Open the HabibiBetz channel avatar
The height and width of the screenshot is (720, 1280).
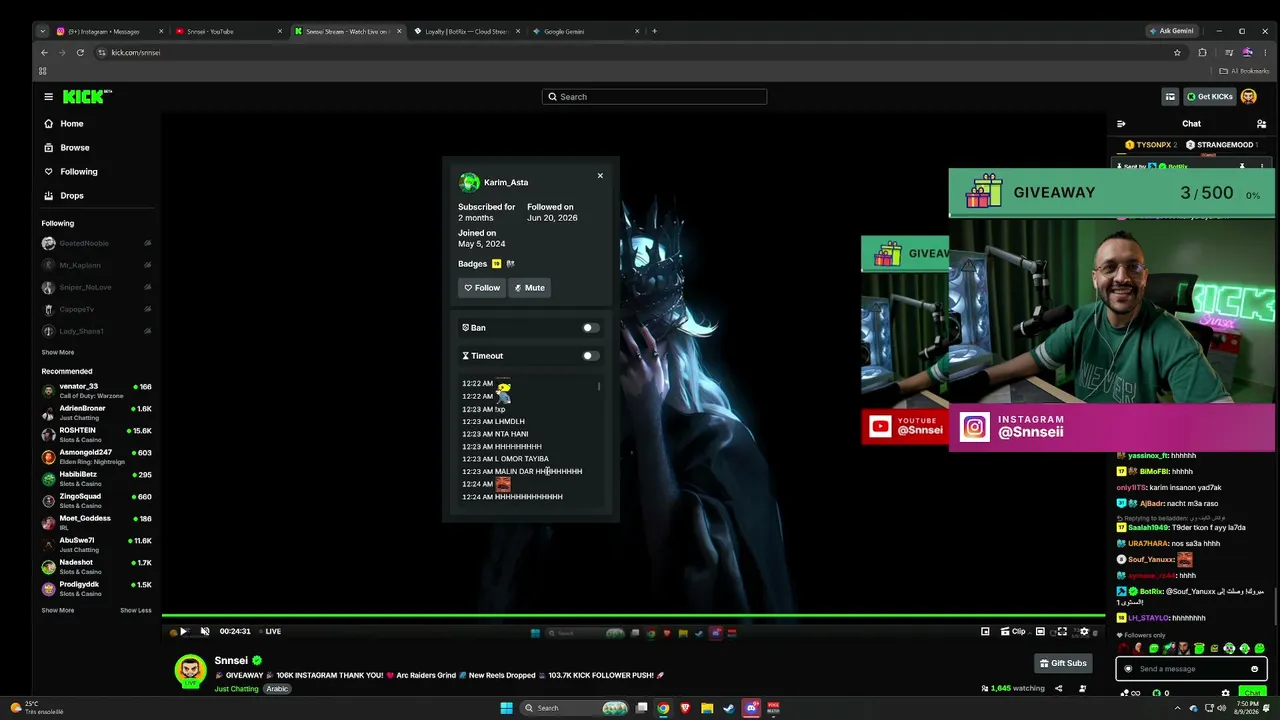point(48,478)
